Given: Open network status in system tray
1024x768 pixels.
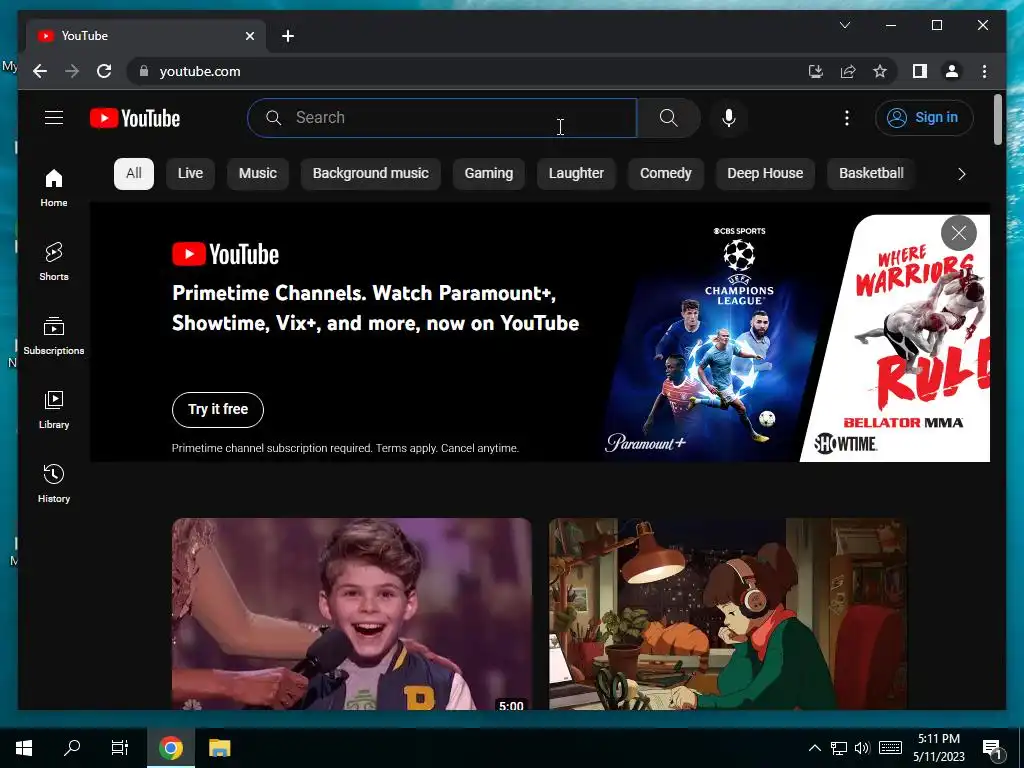Looking at the screenshot, I should coord(839,748).
